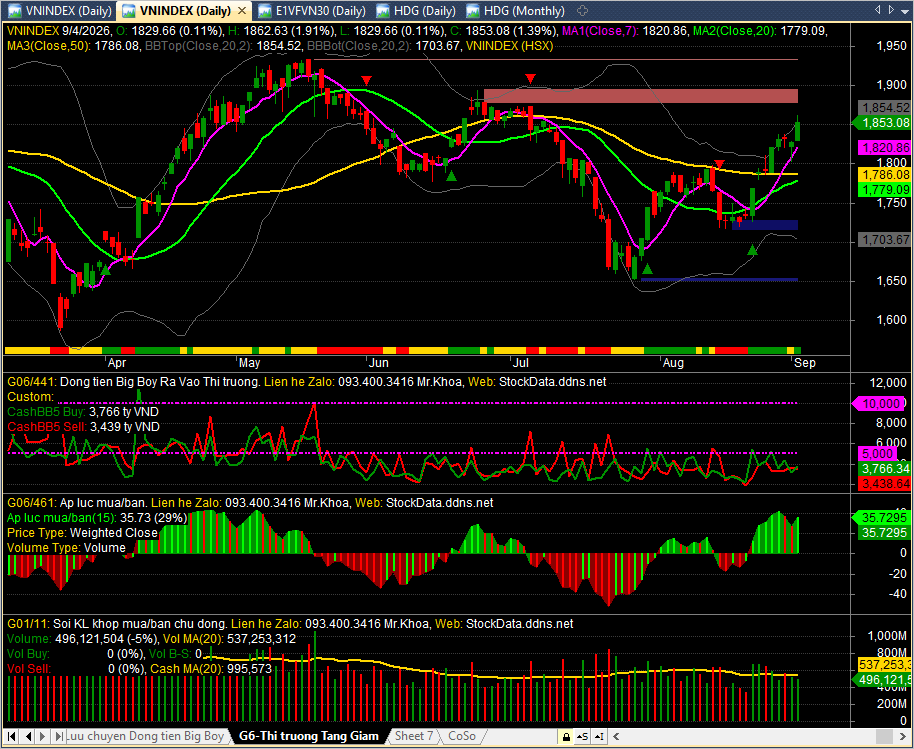Click StockData.ddns.net in G06/461 panel title
This screenshot has width=914, height=749.
pyautogui.click(x=440, y=502)
